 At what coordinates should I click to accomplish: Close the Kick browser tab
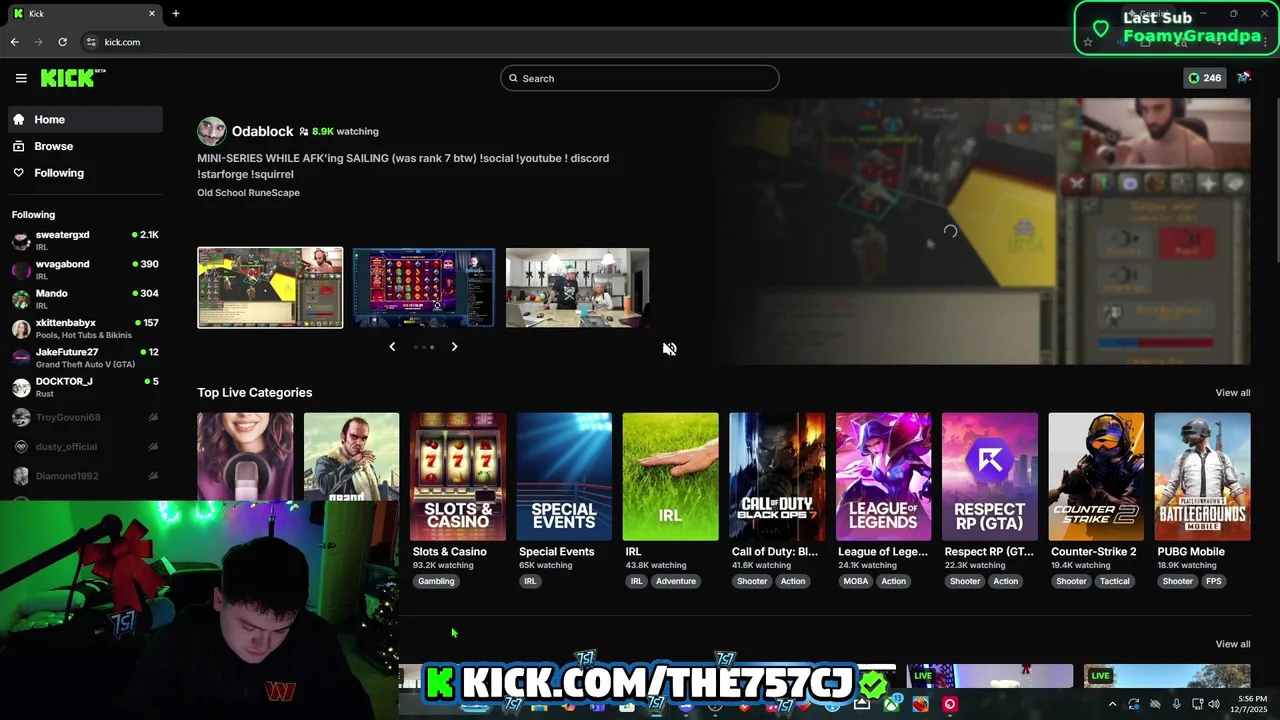coord(152,13)
